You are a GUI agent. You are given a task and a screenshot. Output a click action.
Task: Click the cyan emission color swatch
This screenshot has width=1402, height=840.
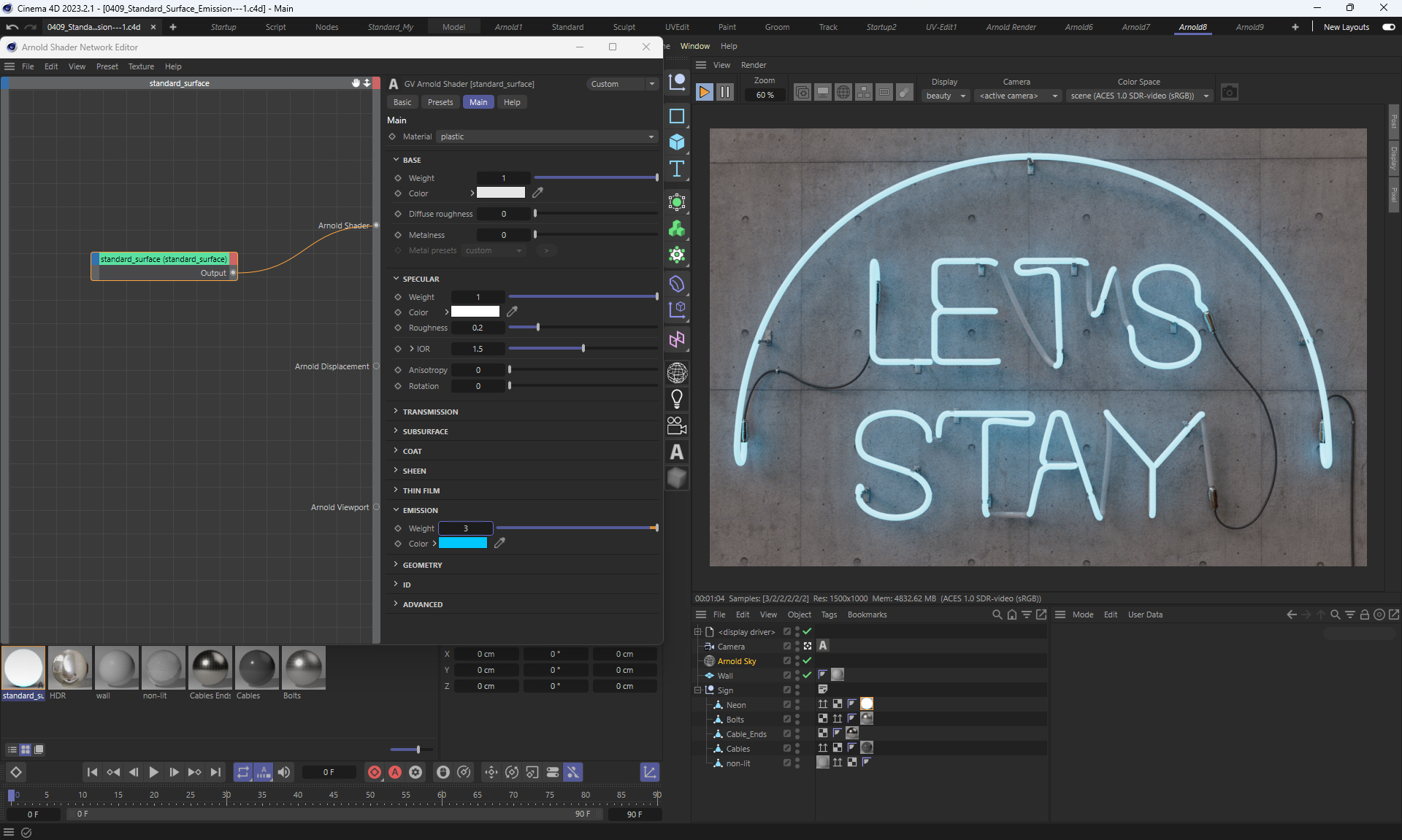(x=463, y=543)
